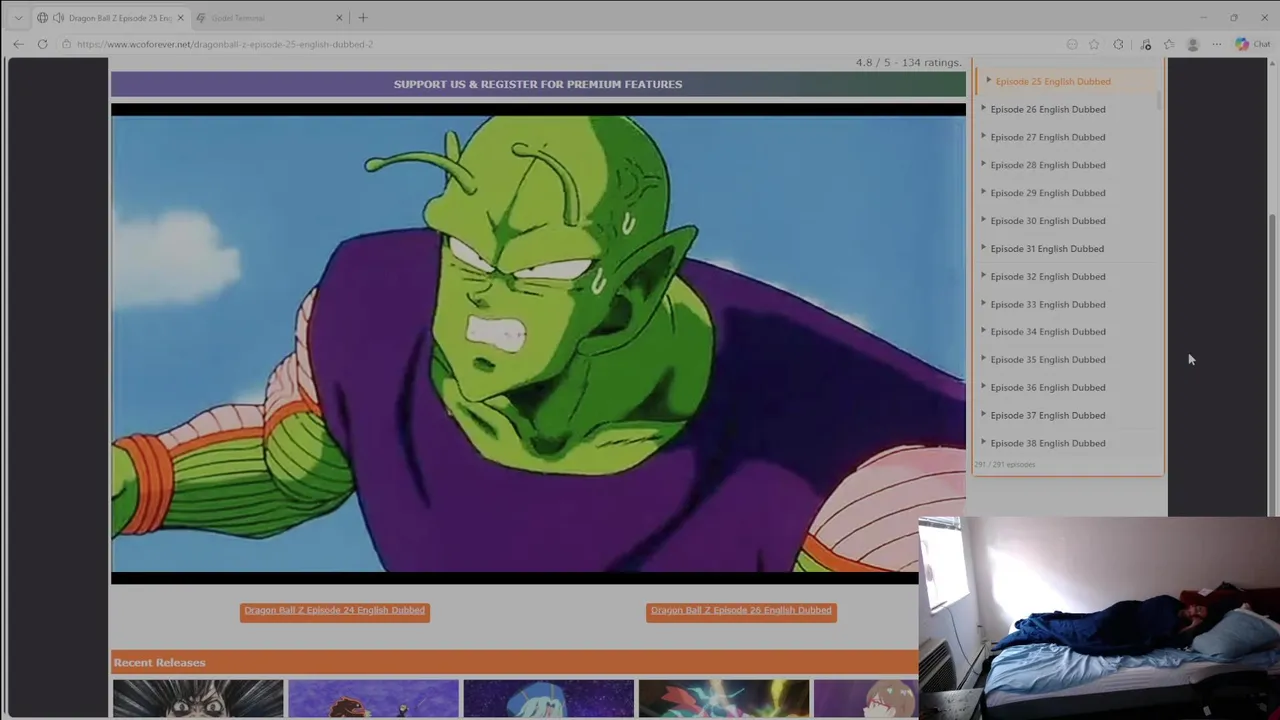This screenshot has width=1280, height=720.
Task: Open the media control music note icon
Action: 1145,44
